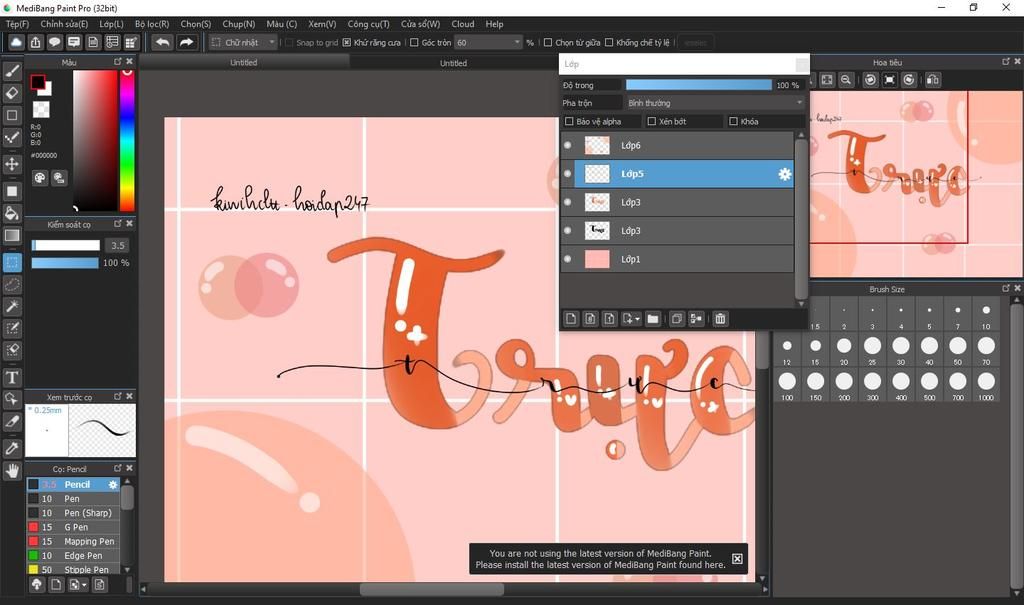Check Bảo vệ alpha option

pyautogui.click(x=569, y=122)
